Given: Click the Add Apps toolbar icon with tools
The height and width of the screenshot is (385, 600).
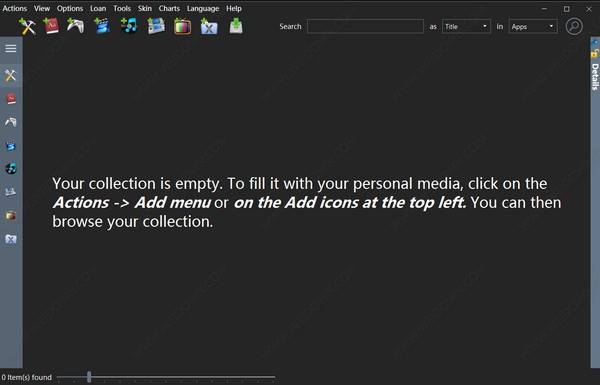Looking at the screenshot, I should tap(27, 26).
